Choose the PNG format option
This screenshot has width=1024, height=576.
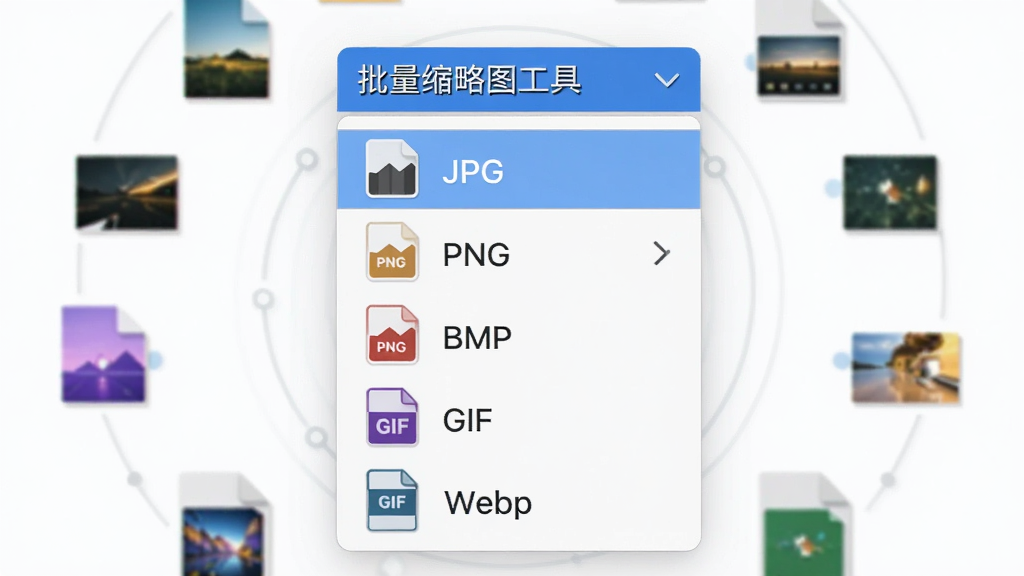[x=519, y=253]
